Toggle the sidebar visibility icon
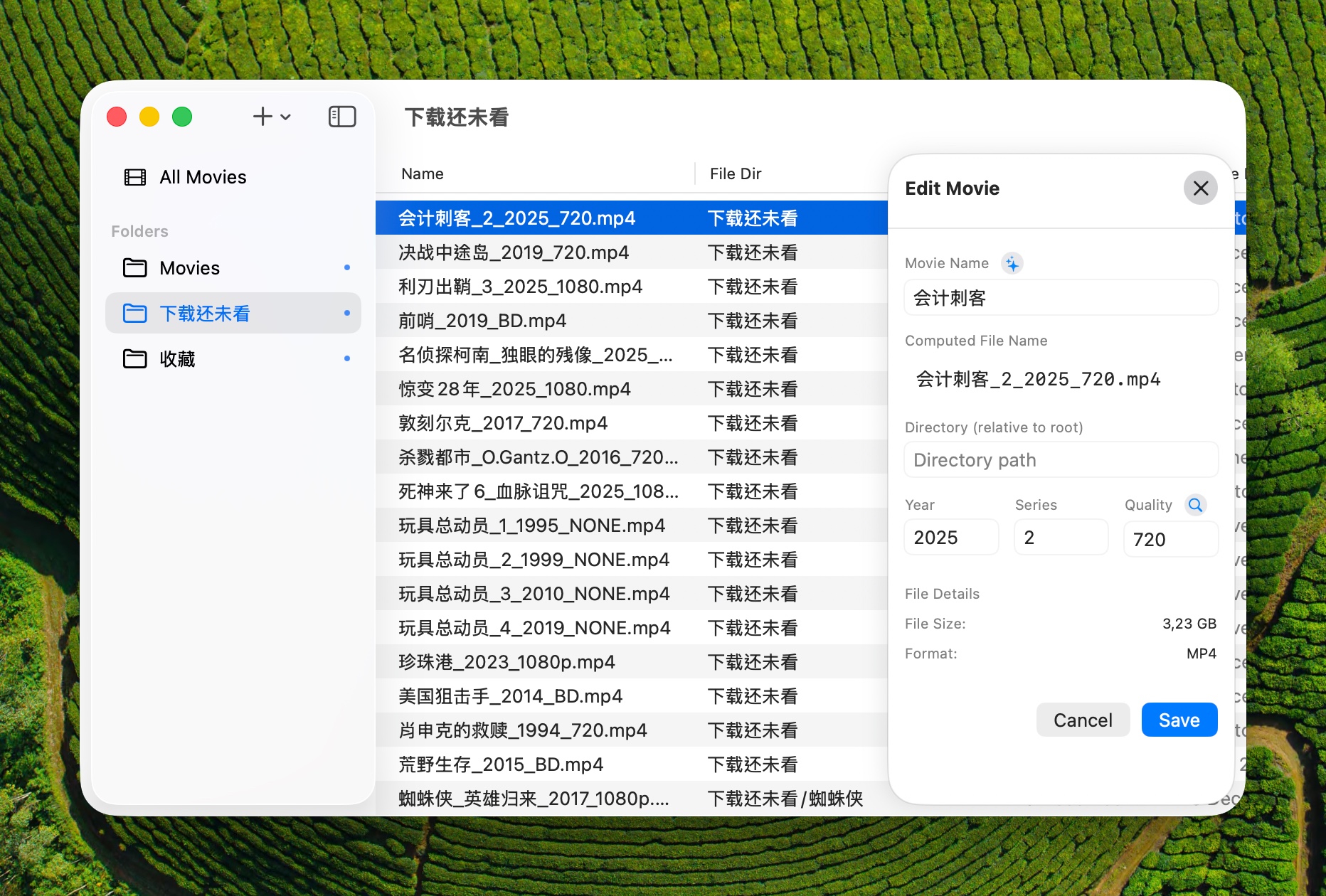This screenshot has width=1326, height=896. [x=342, y=117]
